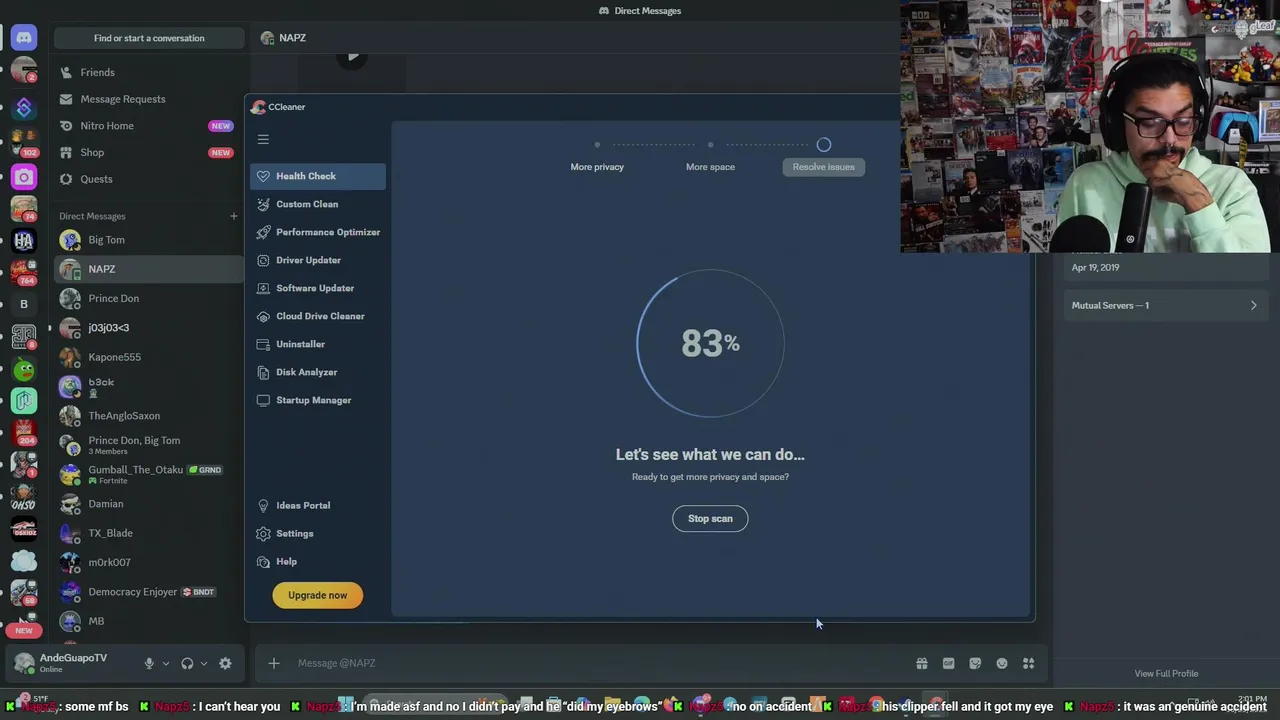This screenshot has width=1280, height=720.
Task: Open Message Requests in Discord
Action: (148, 99)
